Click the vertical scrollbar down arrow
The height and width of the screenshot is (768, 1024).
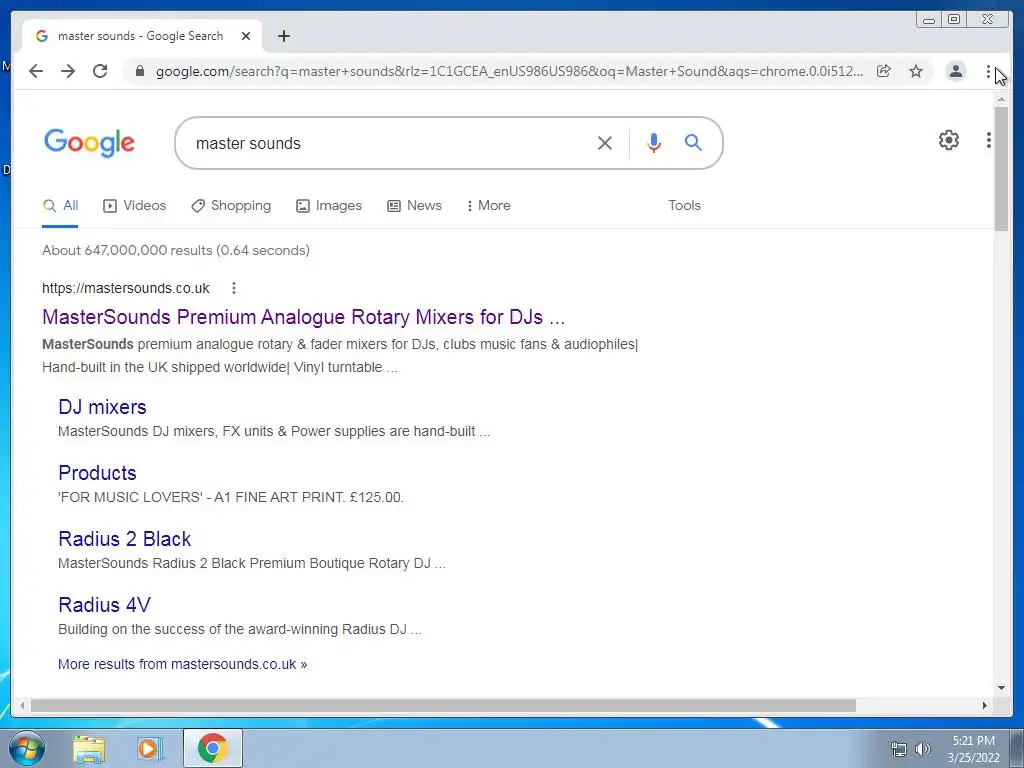[x=1002, y=688]
